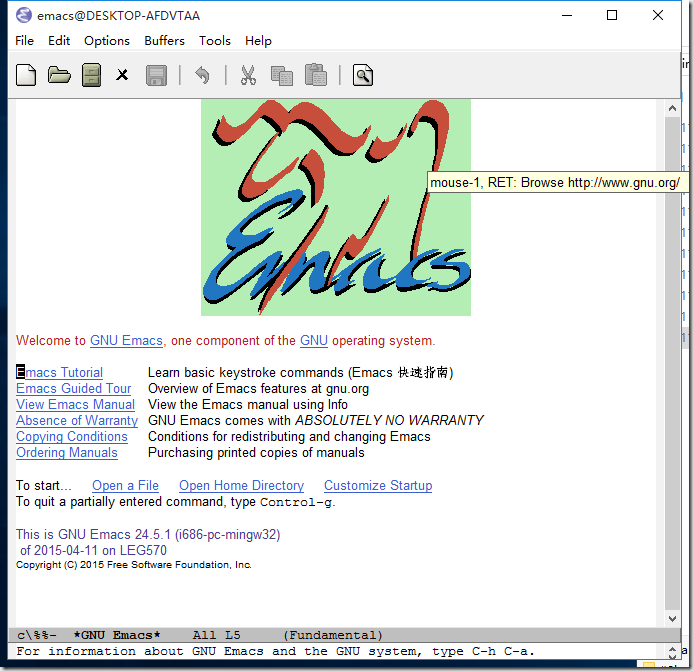Click the Open a File link
Image resolution: width=693 pixels, height=671 pixels.
coord(126,485)
